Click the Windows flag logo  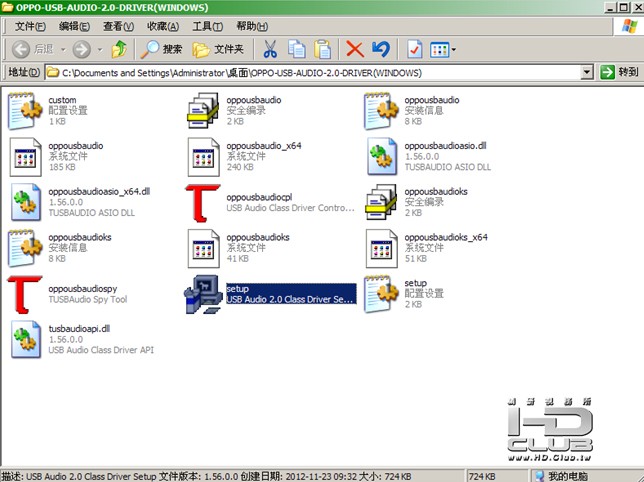(x=630, y=26)
